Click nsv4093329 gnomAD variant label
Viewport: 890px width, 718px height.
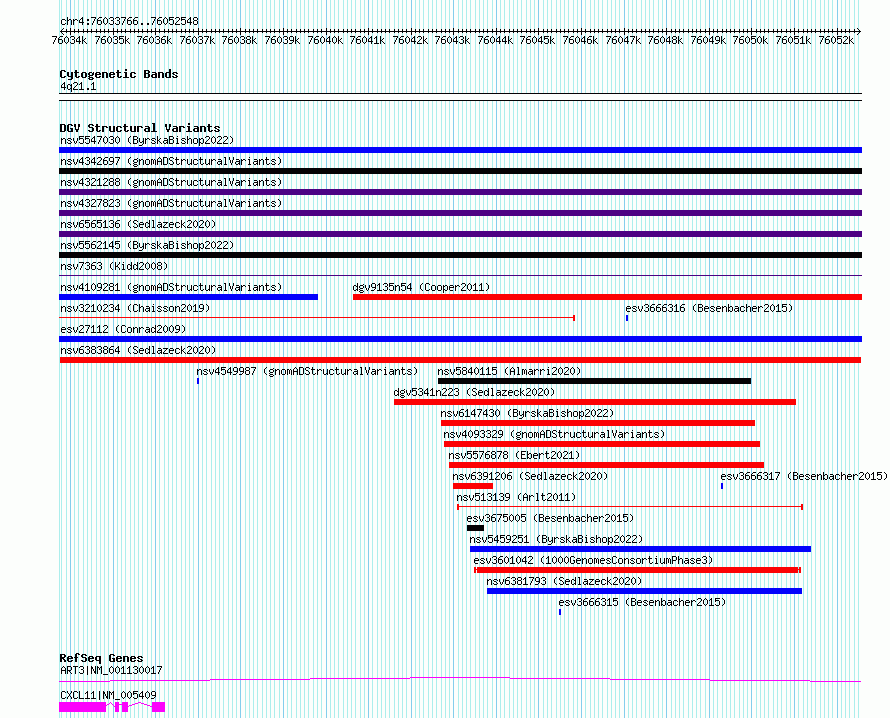(x=554, y=434)
